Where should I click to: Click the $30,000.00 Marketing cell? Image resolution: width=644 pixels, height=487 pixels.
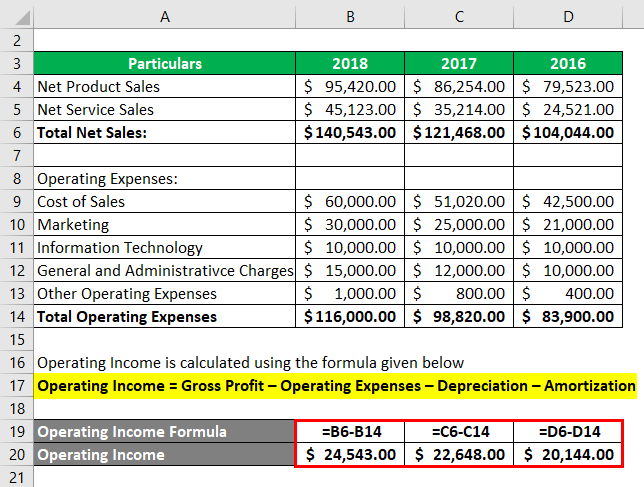(350, 224)
